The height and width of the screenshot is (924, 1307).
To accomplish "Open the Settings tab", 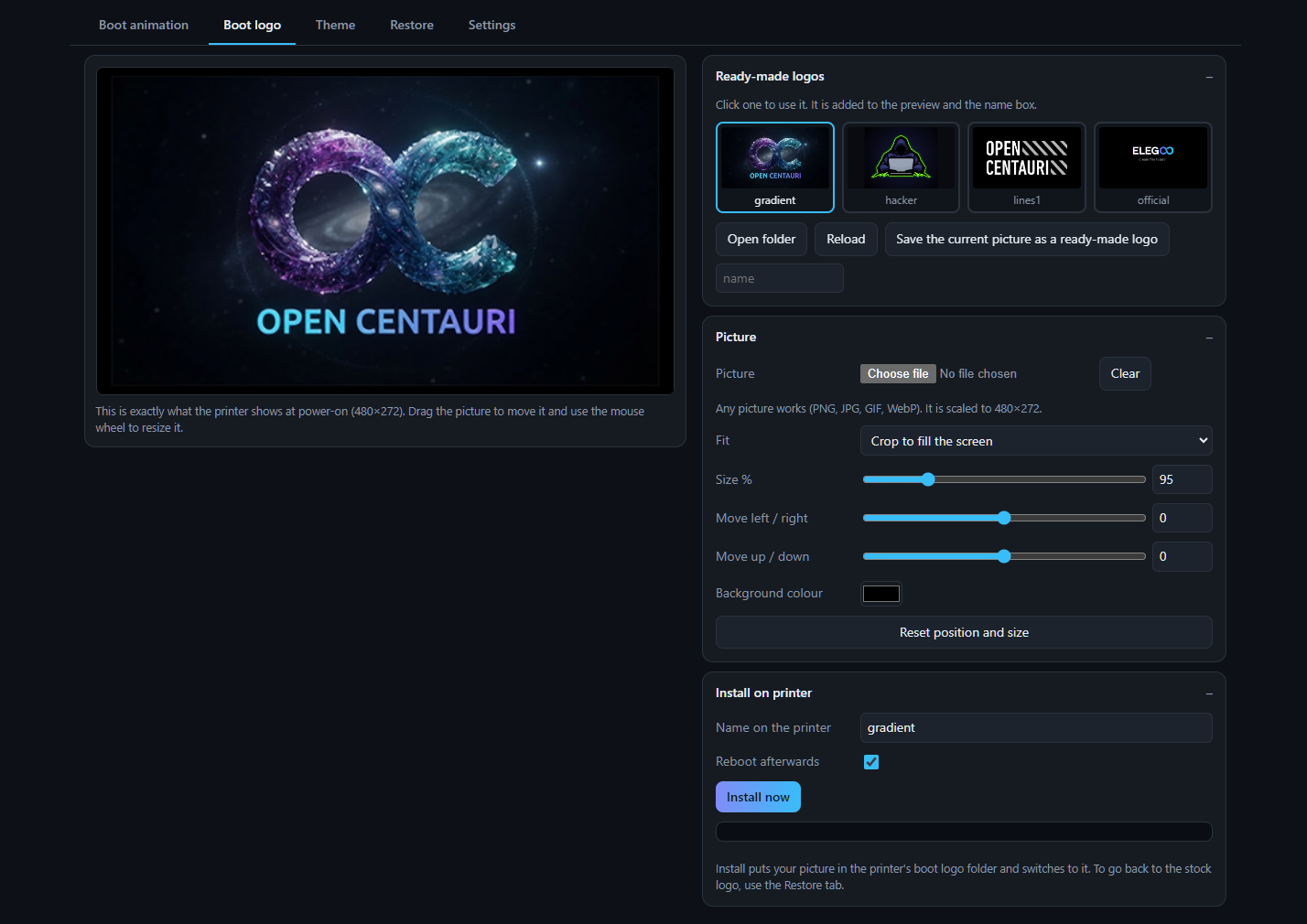I will click(x=491, y=25).
